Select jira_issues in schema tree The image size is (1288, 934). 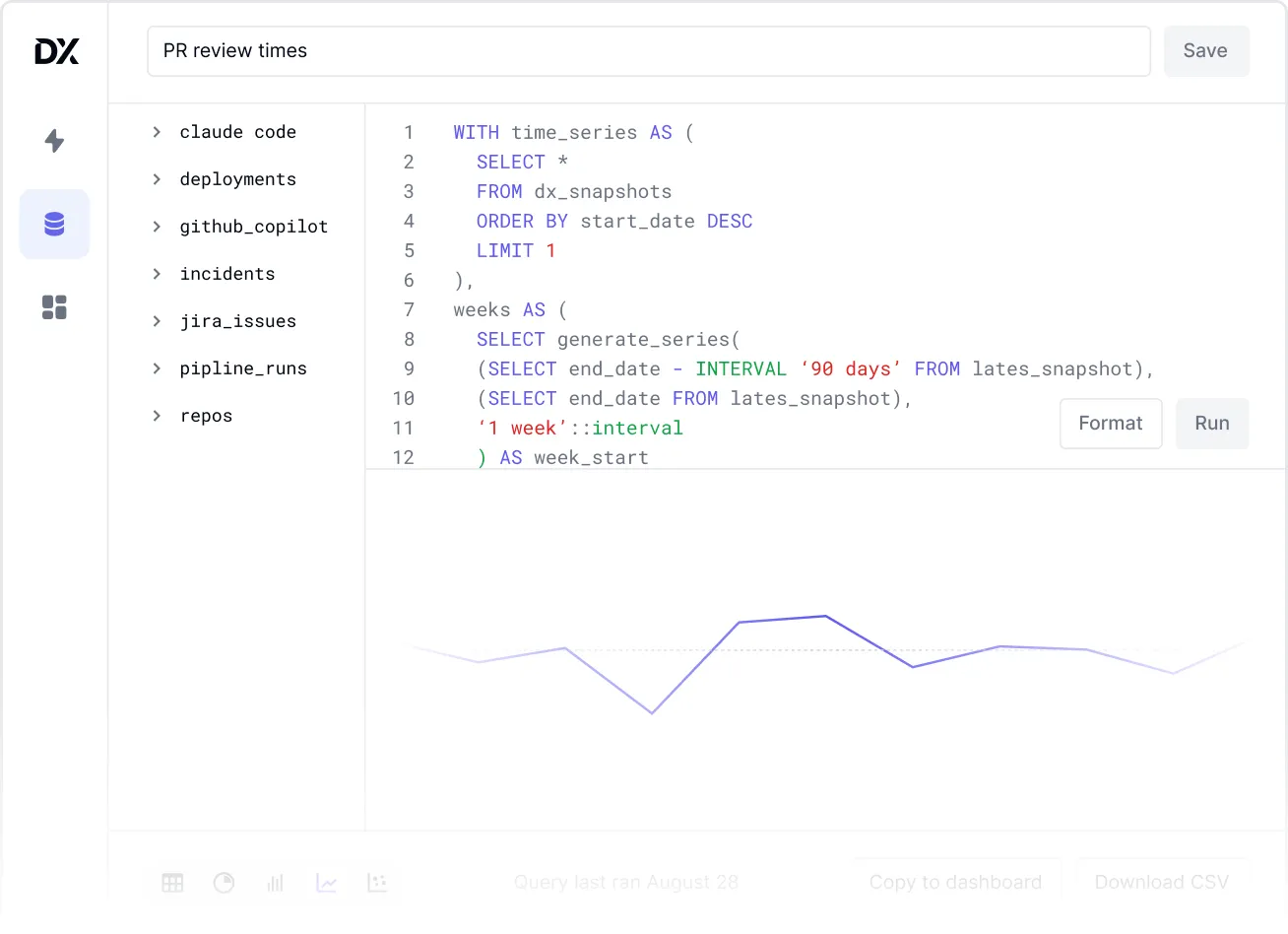237,321
